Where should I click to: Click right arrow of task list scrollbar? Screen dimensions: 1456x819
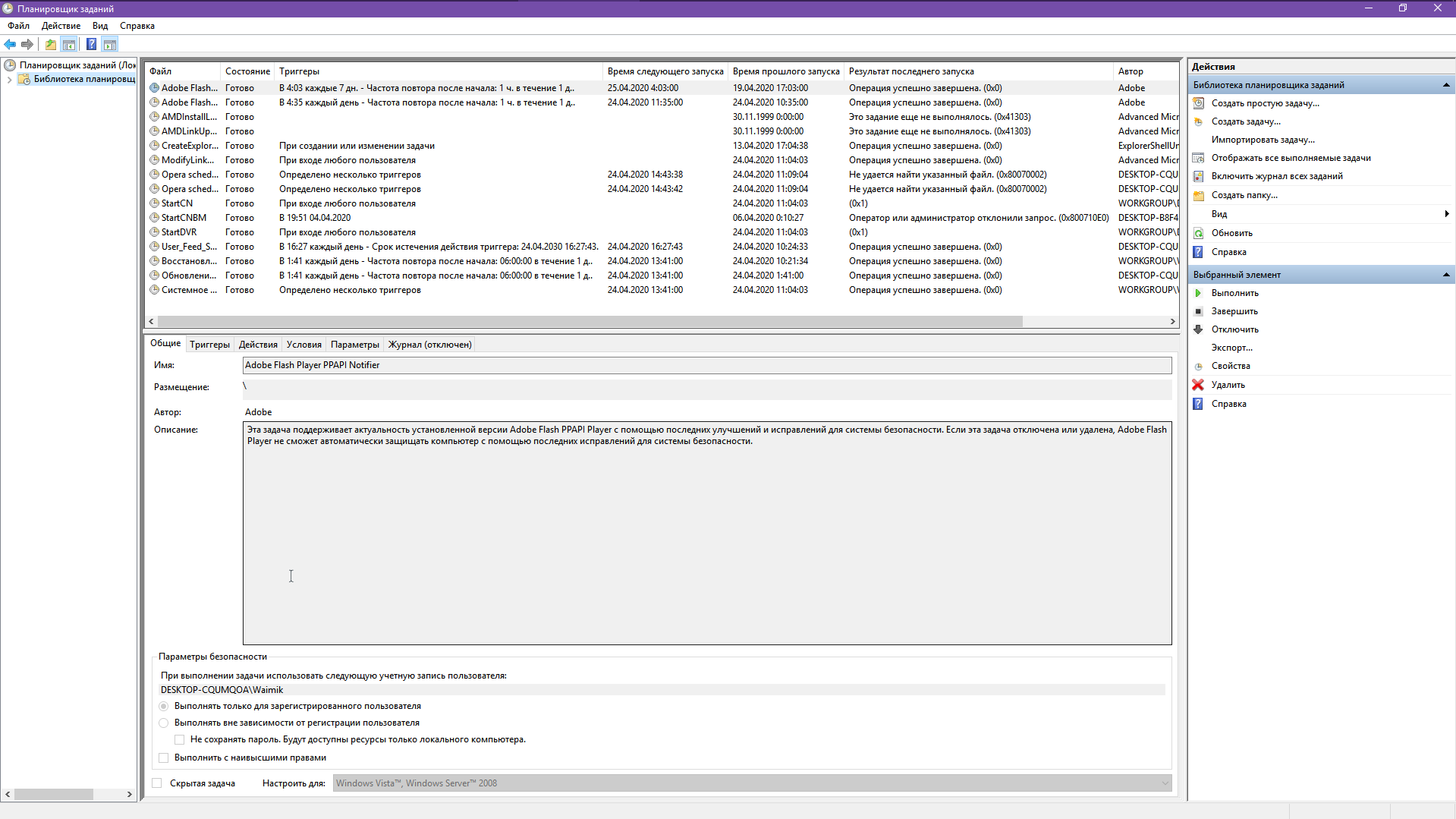(1172, 322)
